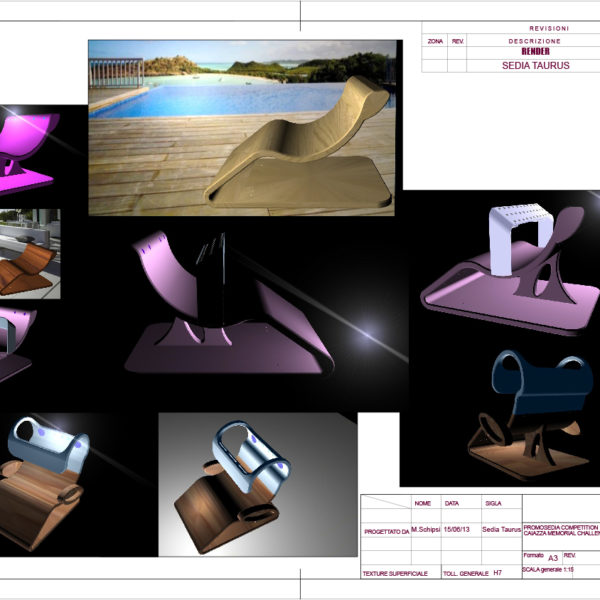Click the CAIAZZA MEMORIAL line
600x600 pixels.
pos(561,533)
